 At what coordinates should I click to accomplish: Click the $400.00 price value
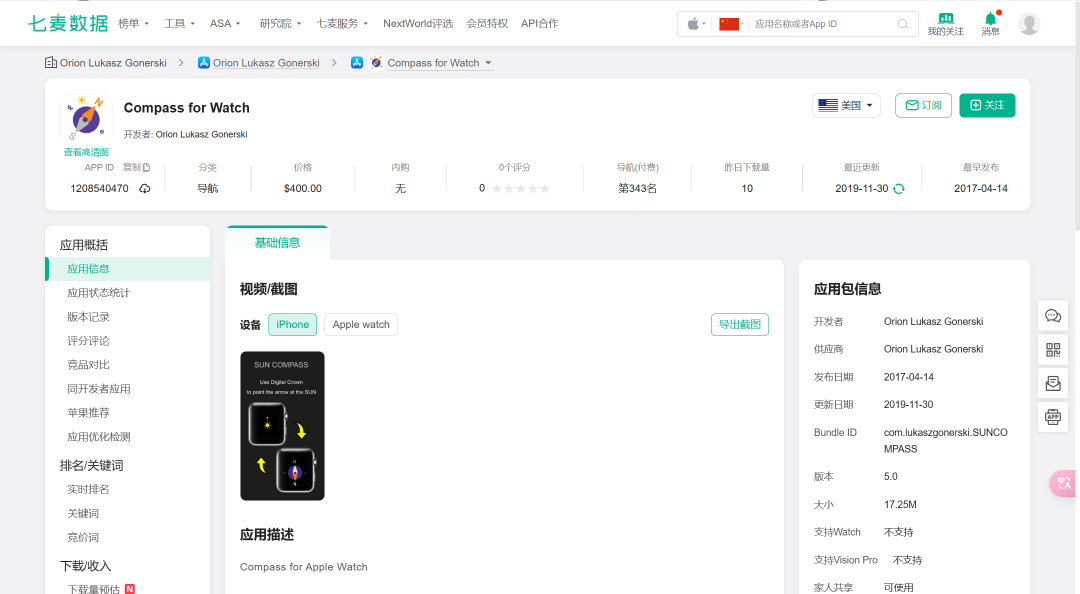[302, 188]
